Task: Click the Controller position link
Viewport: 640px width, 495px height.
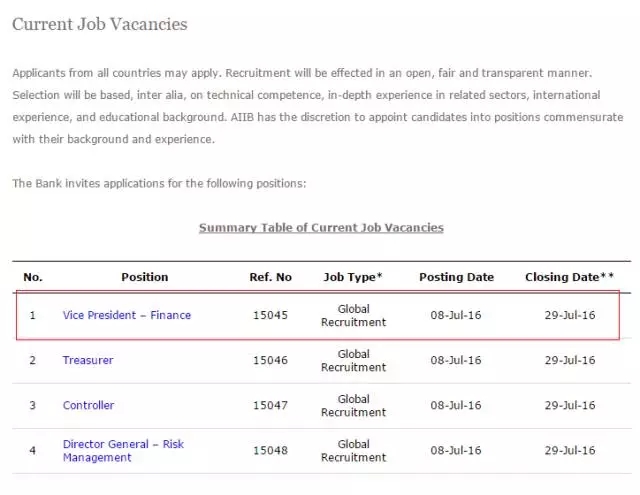Action: click(88, 405)
